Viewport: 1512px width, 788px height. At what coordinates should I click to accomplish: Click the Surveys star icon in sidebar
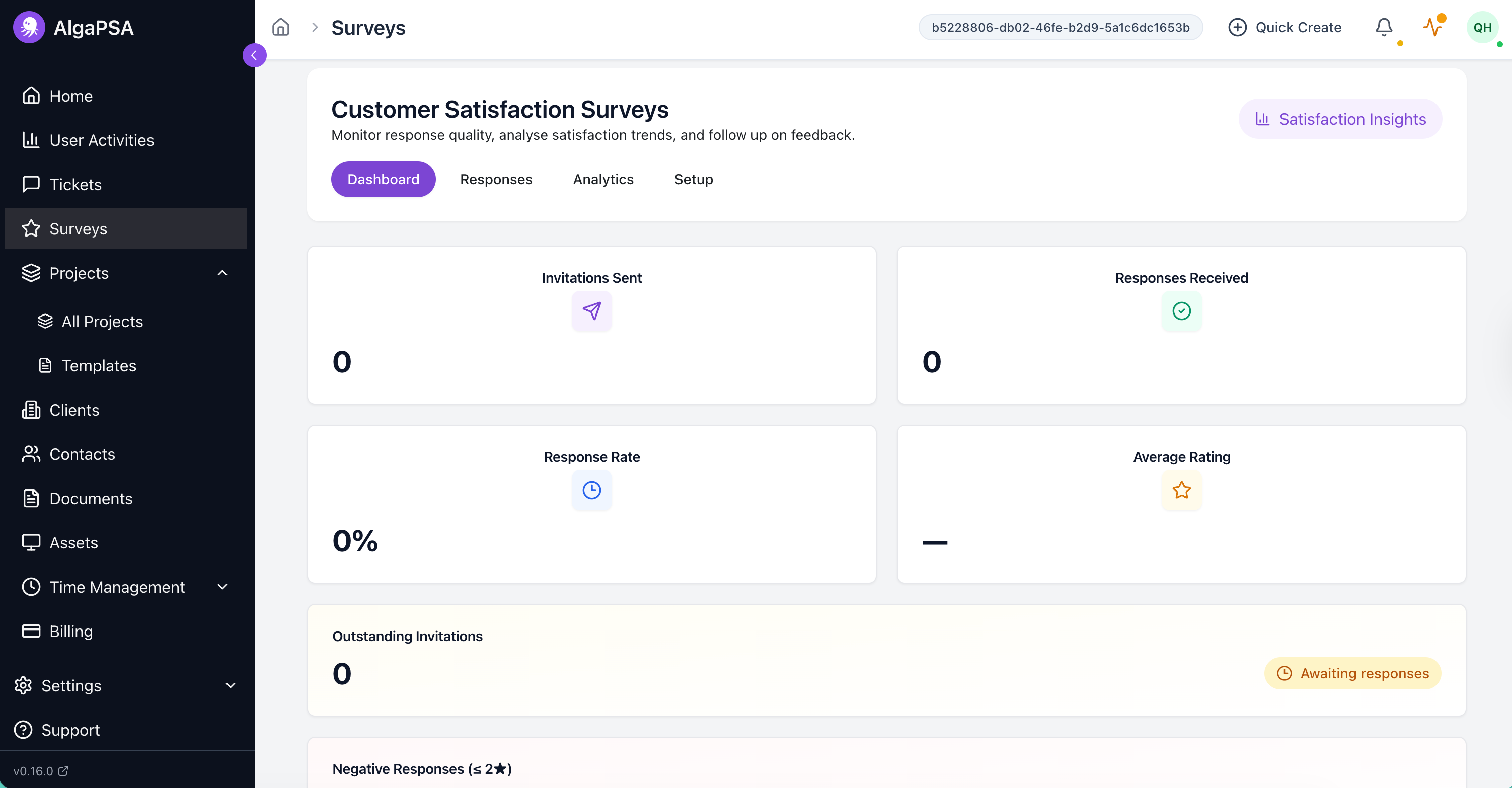(x=31, y=228)
